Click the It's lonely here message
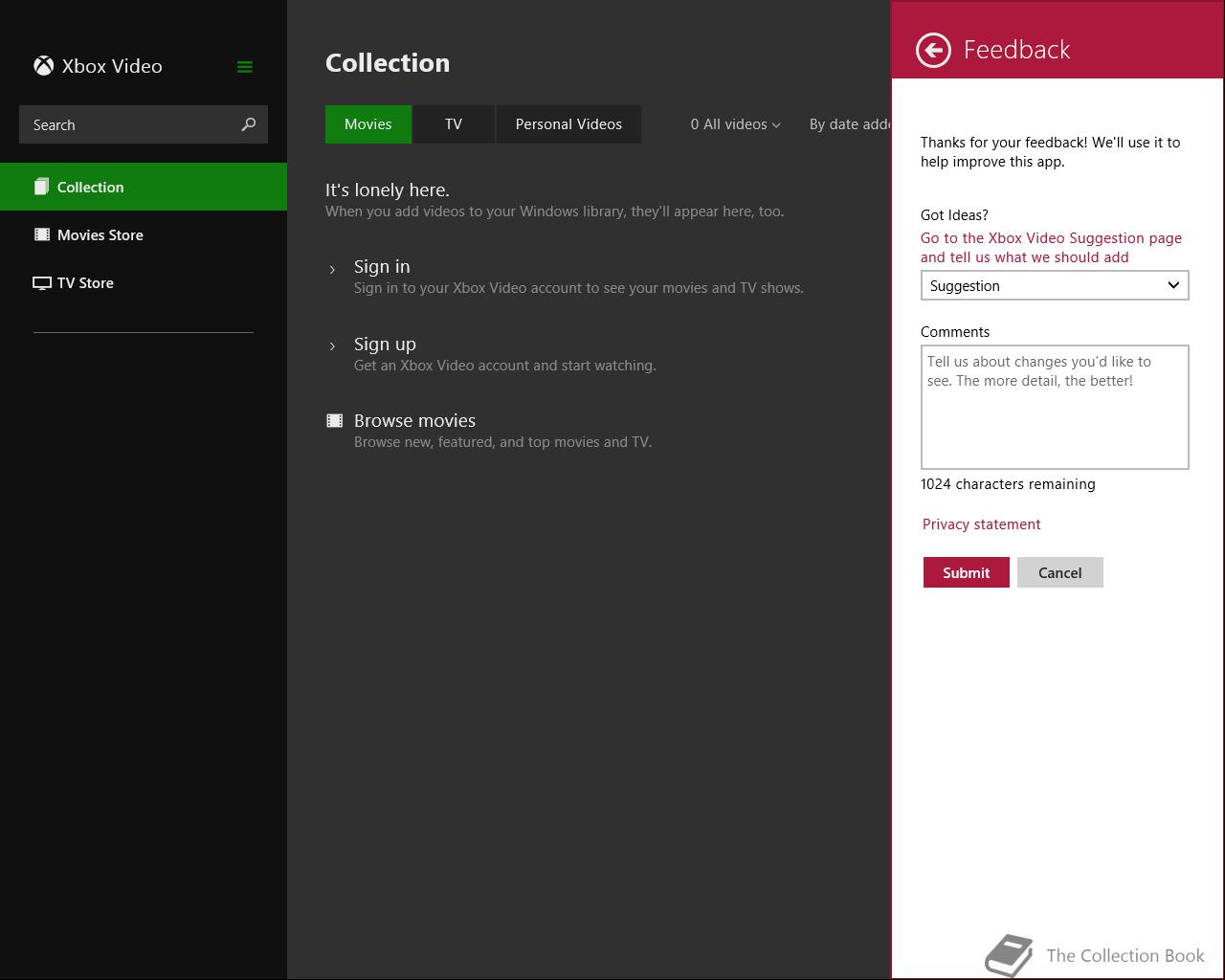1225x980 pixels. click(x=388, y=189)
